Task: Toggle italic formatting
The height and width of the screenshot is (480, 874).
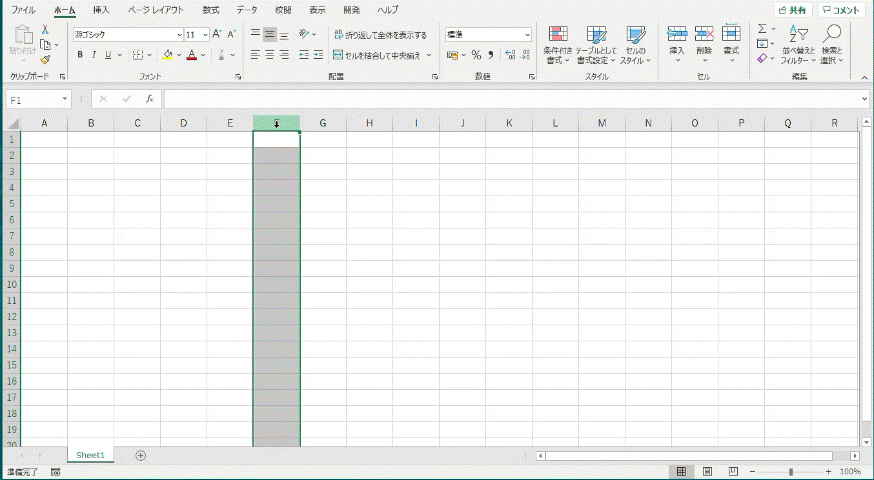Action: (93, 55)
